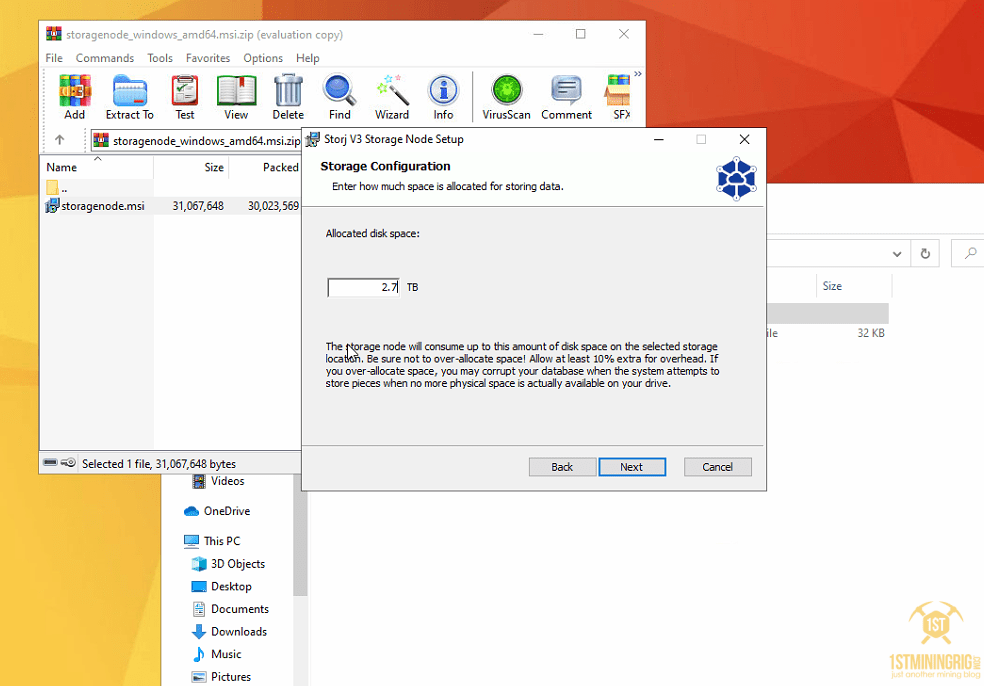This screenshot has height=686, width=984.
Task: Sort by the Size column in WinRAR
Action: point(191,167)
